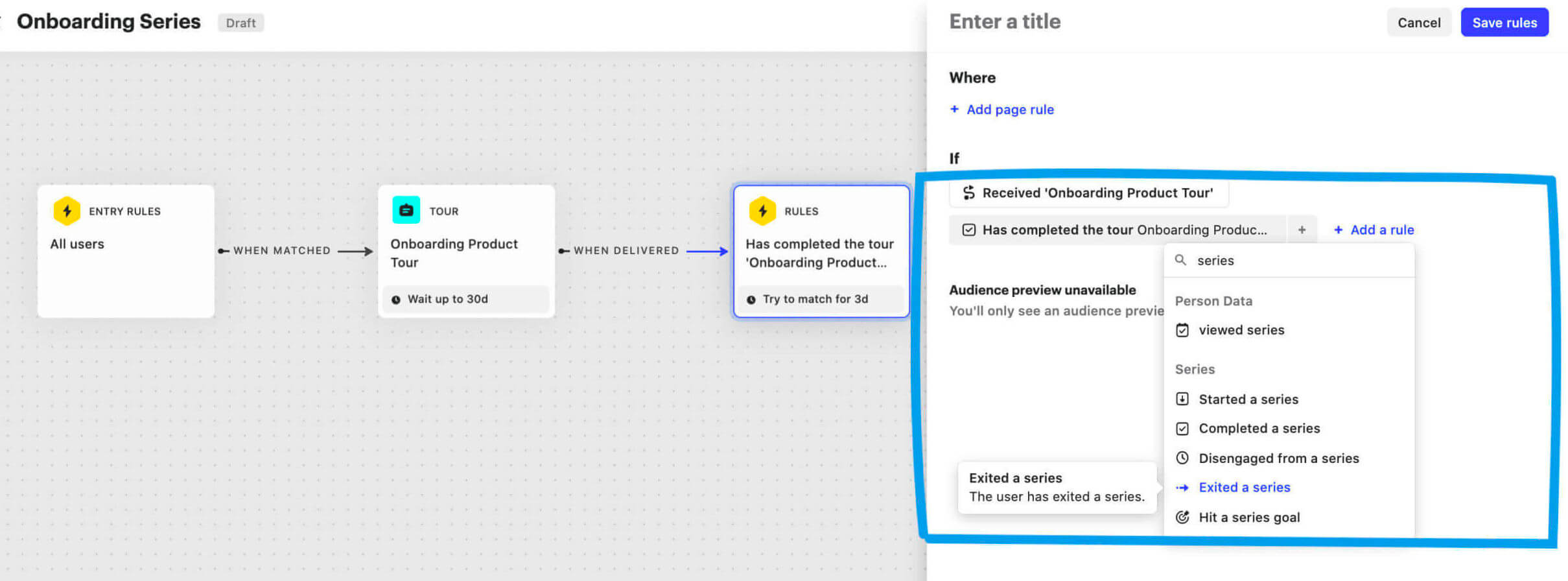Select 'Disengaged from a series' option

(x=1278, y=458)
